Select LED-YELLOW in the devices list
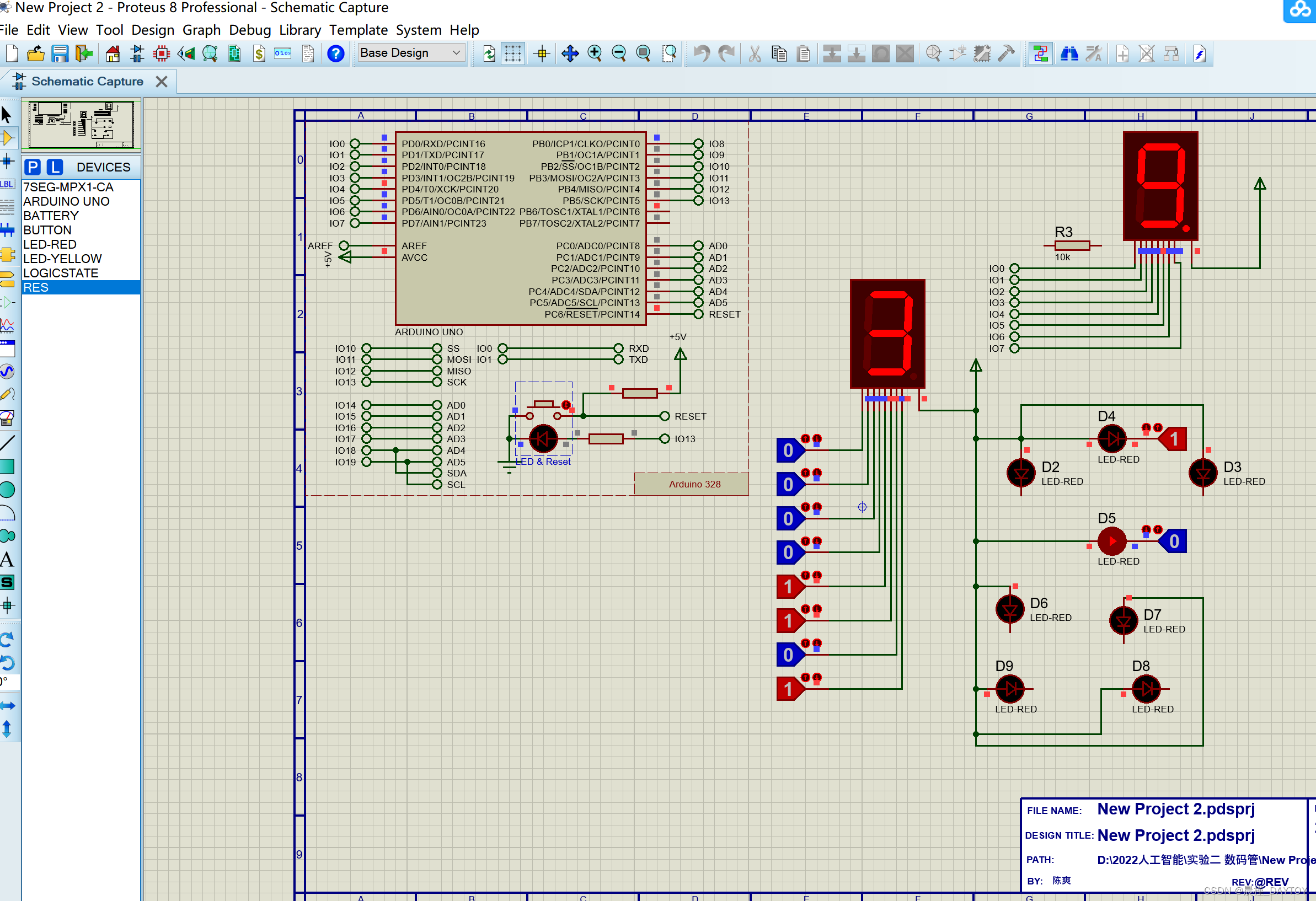 tap(81, 259)
